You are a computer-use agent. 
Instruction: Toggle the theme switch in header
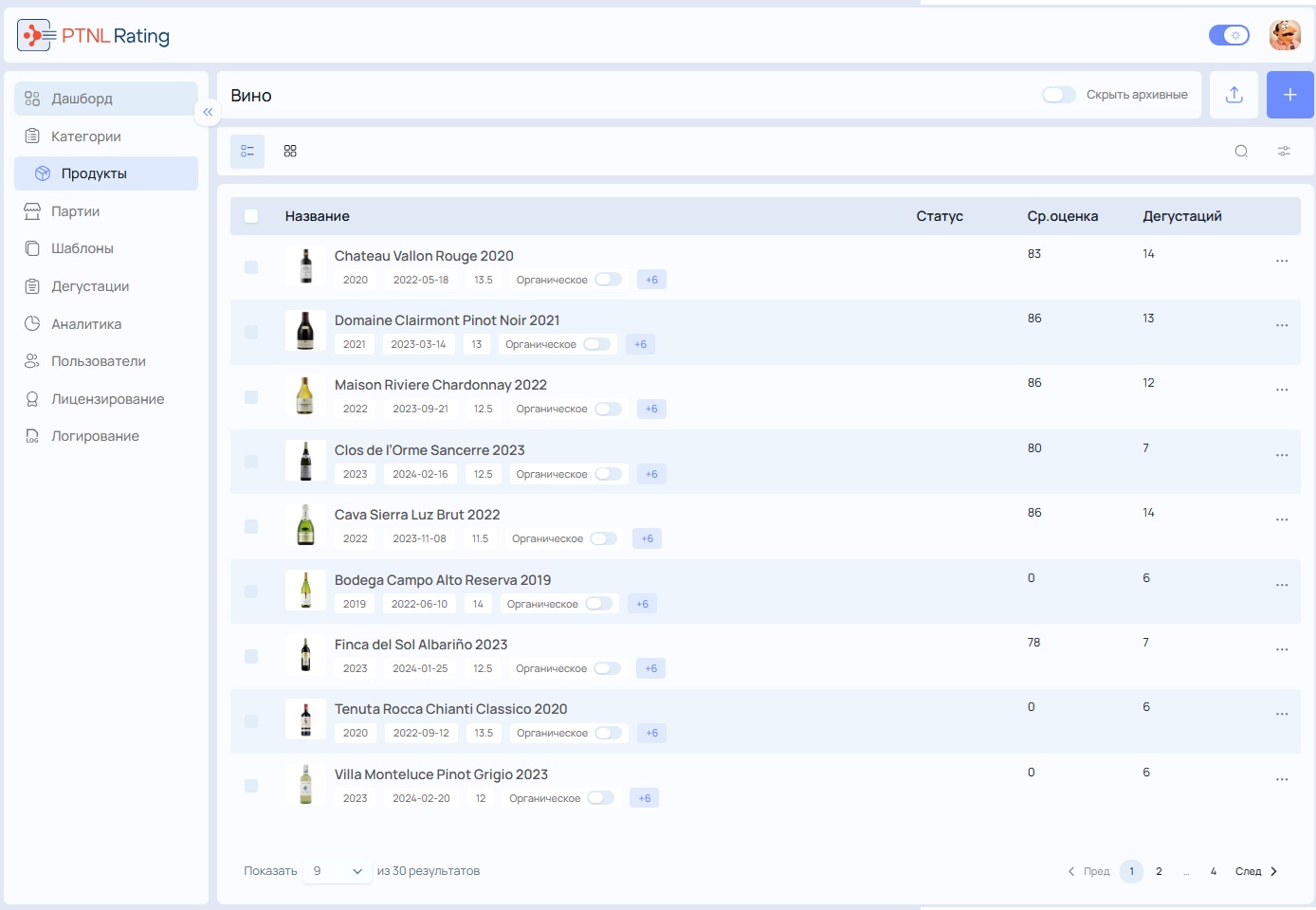[x=1229, y=35]
